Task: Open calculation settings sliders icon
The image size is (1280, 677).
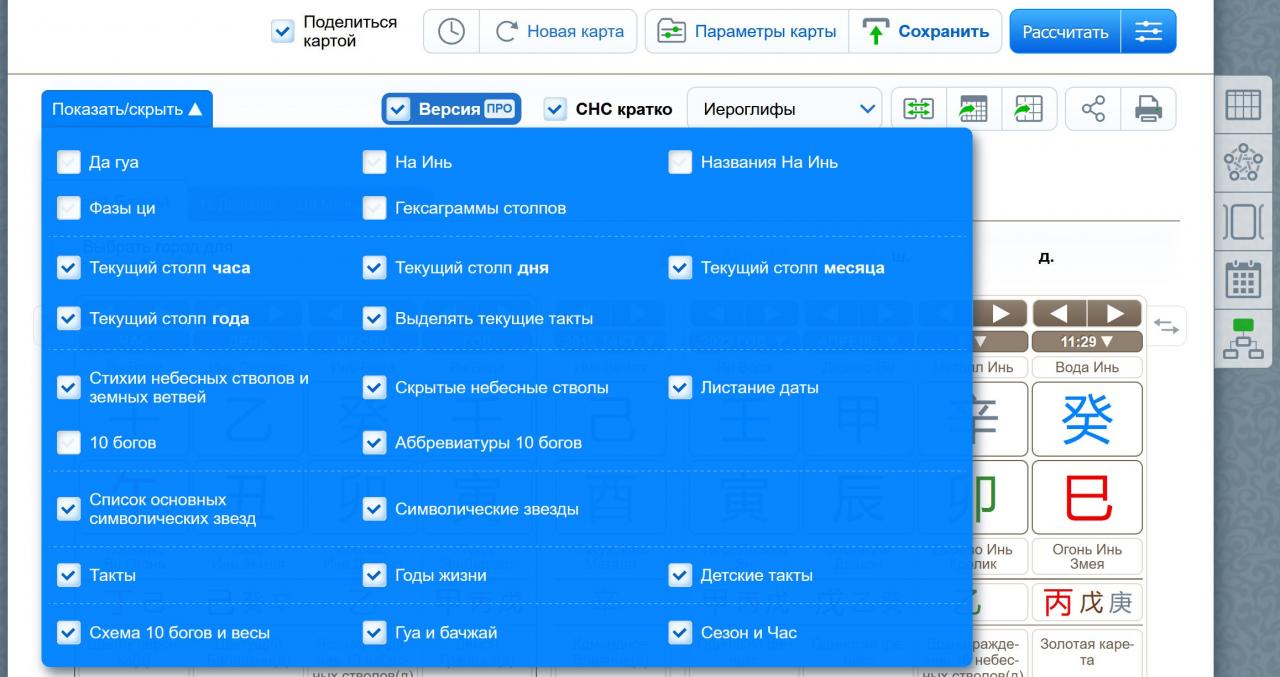Action: tap(1148, 32)
